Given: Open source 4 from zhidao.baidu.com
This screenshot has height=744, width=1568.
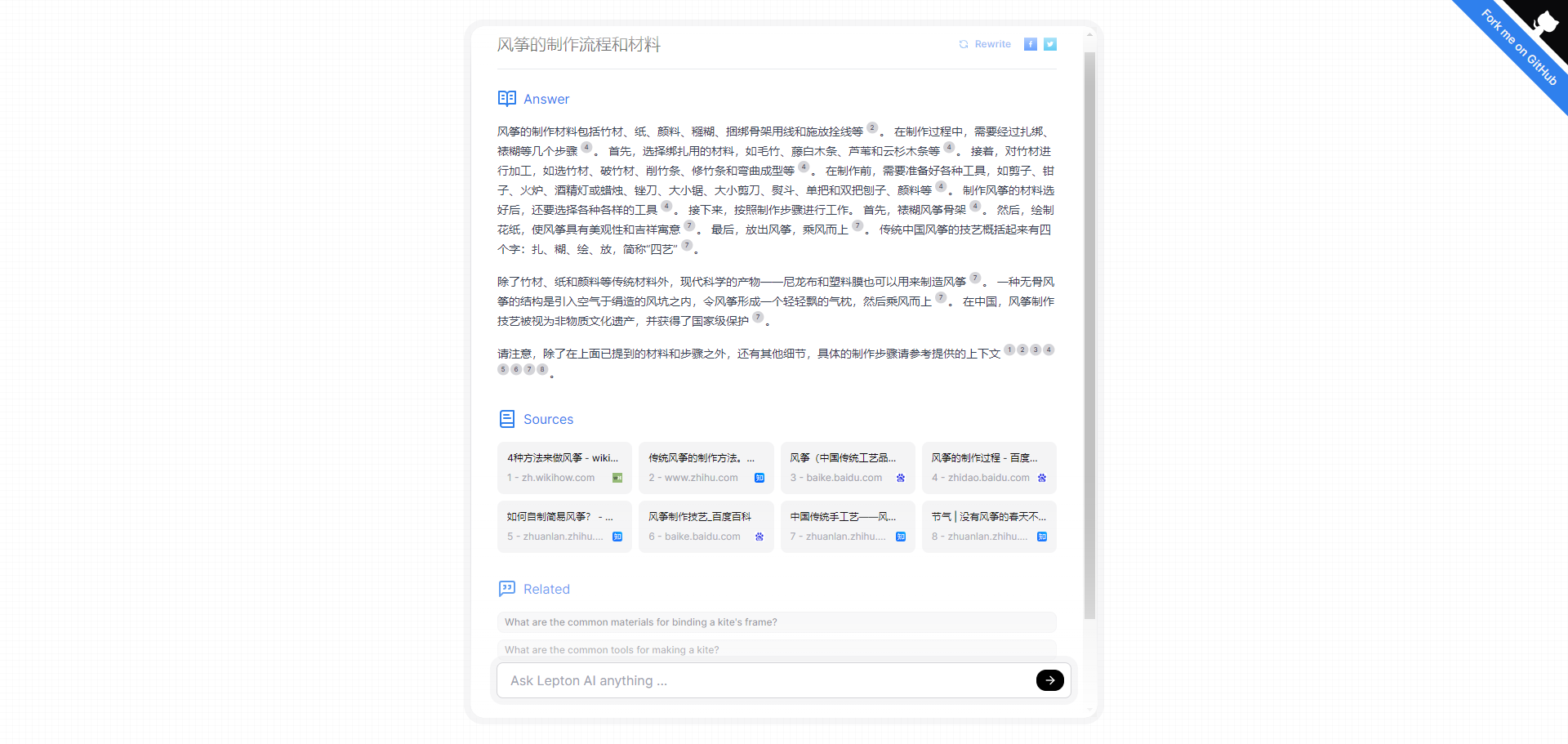Looking at the screenshot, I should tap(989, 468).
